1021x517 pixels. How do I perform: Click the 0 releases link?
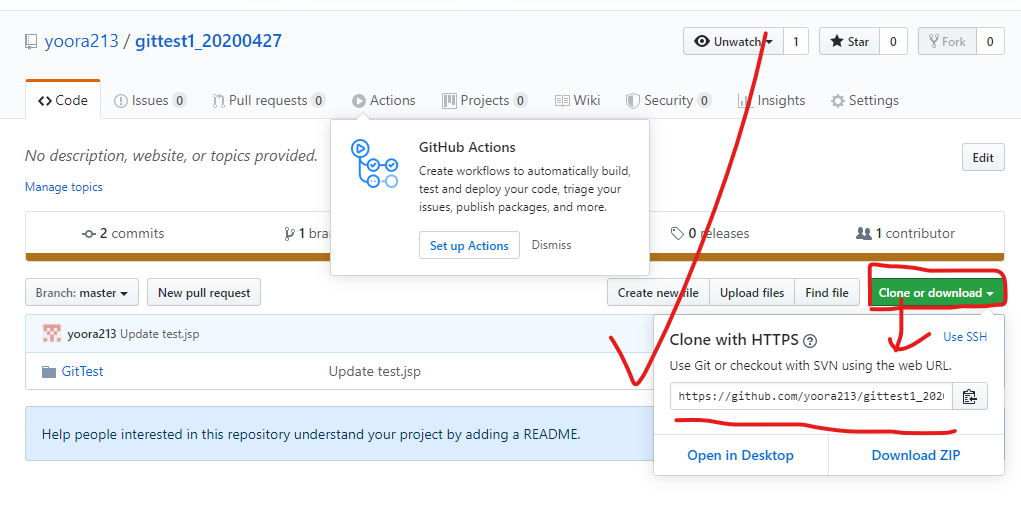[x=710, y=233]
